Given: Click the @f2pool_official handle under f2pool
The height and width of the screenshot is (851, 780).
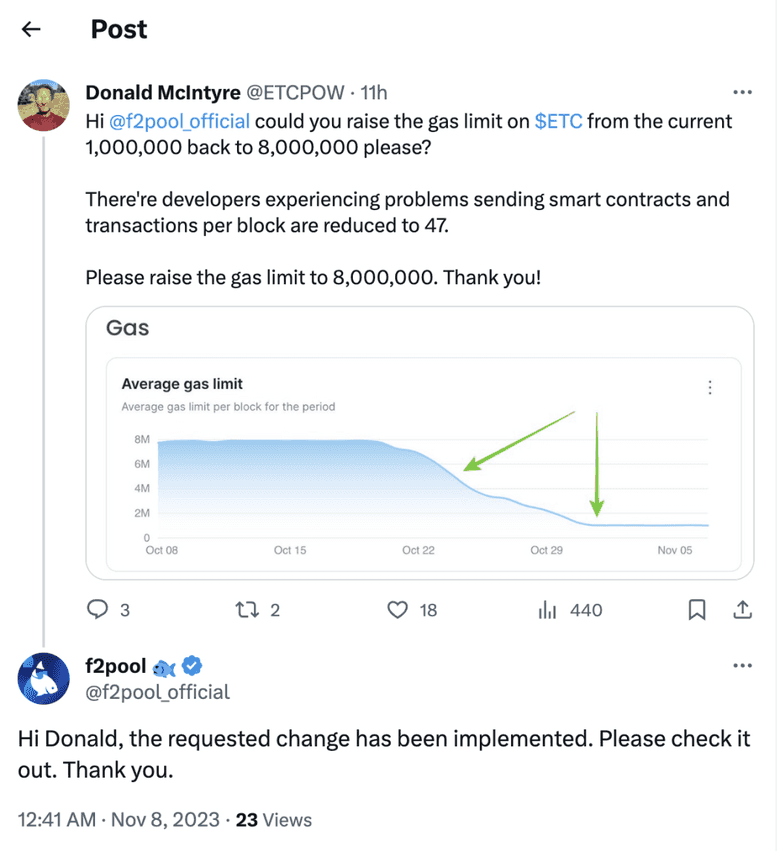Looking at the screenshot, I should click(x=158, y=691).
